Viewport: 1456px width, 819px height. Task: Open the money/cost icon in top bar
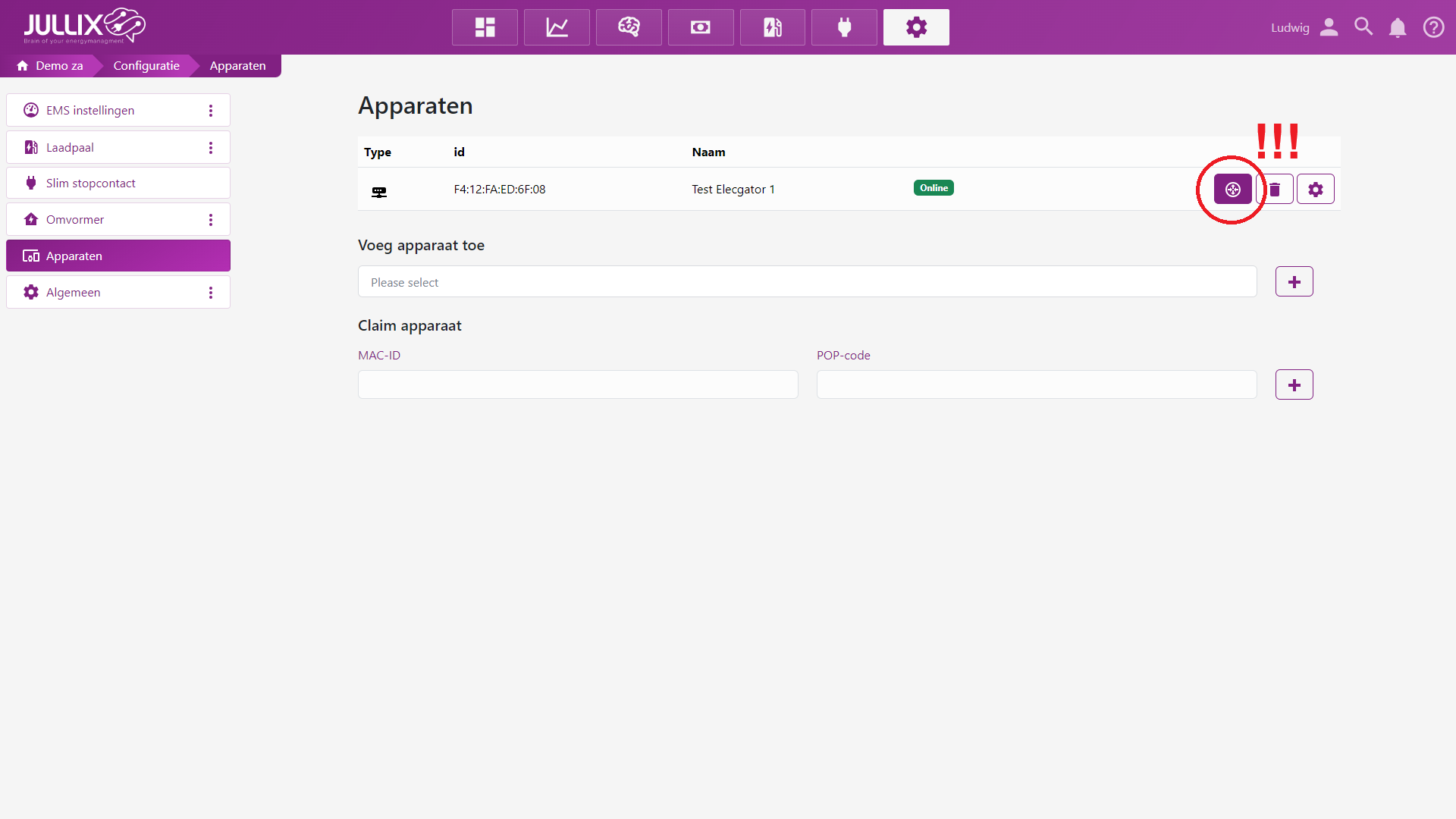701,27
